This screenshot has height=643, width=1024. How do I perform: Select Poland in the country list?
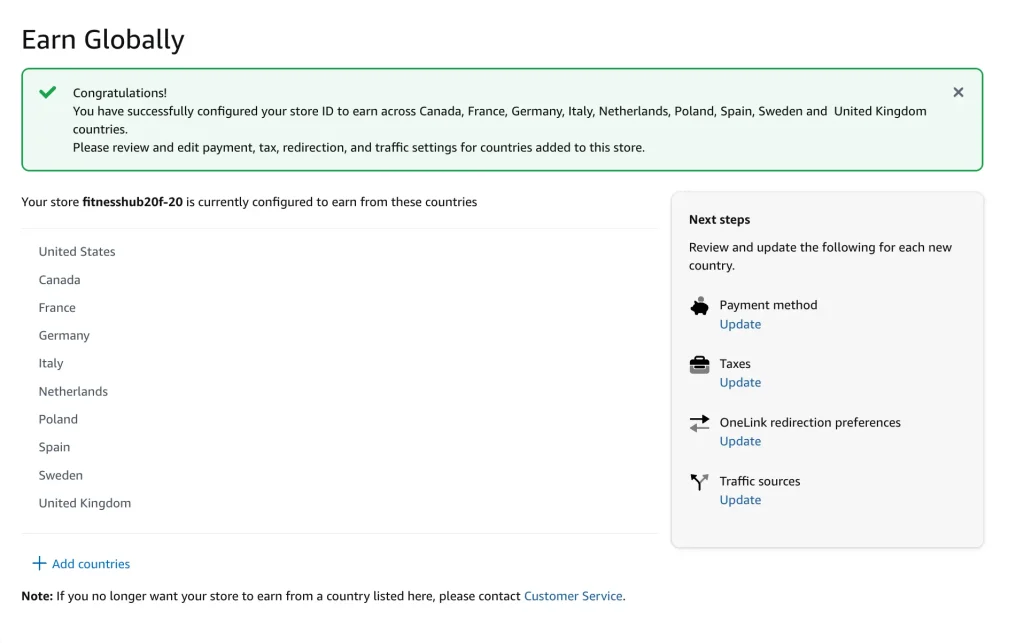point(58,419)
